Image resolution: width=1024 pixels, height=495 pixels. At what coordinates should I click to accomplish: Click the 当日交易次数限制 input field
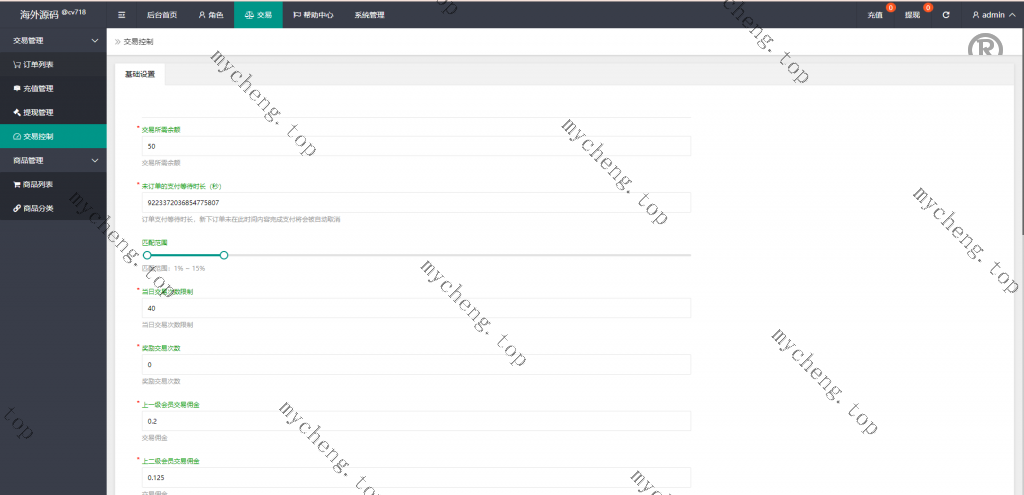(417, 308)
